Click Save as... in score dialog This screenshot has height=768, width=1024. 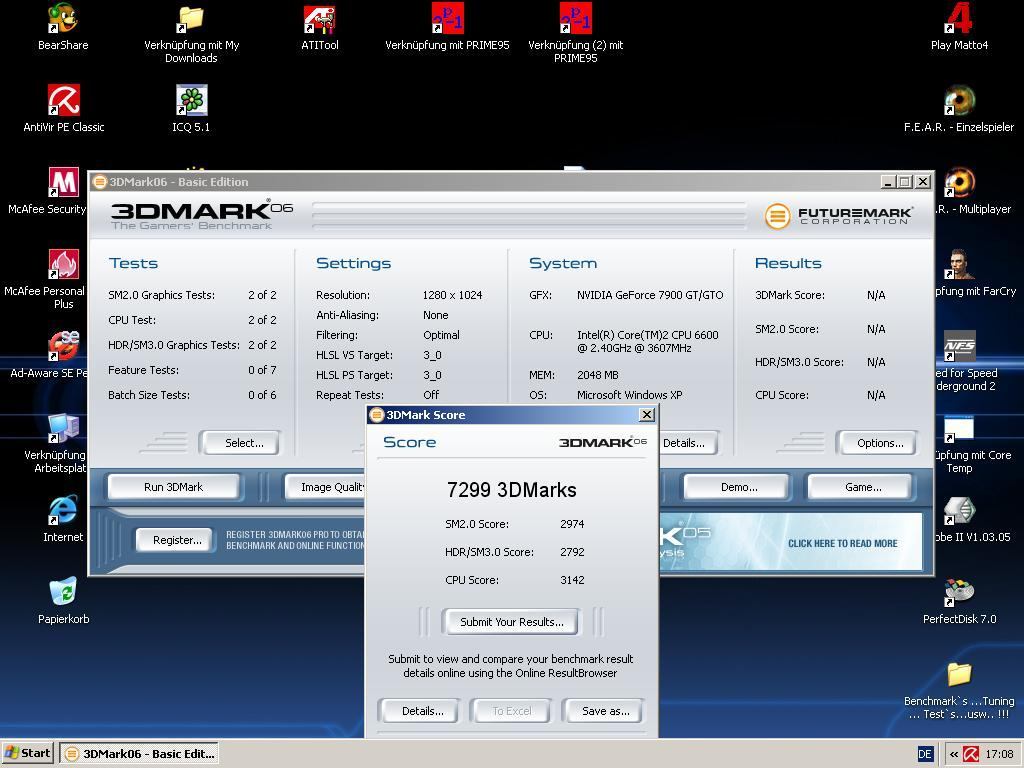click(x=603, y=711)
